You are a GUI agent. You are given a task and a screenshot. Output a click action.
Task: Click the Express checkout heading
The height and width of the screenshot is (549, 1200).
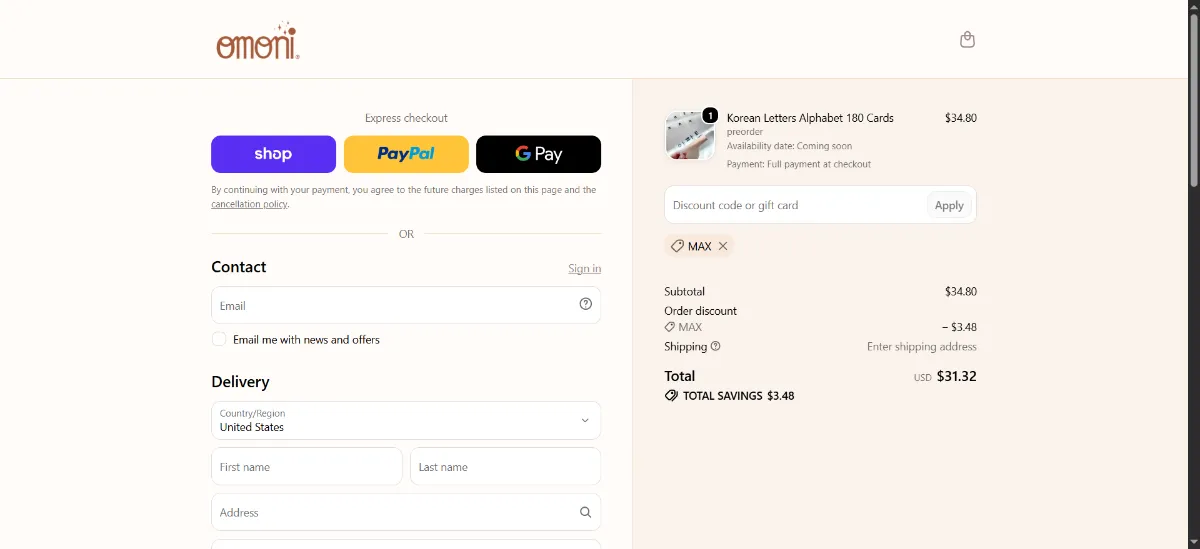[406, 118]
